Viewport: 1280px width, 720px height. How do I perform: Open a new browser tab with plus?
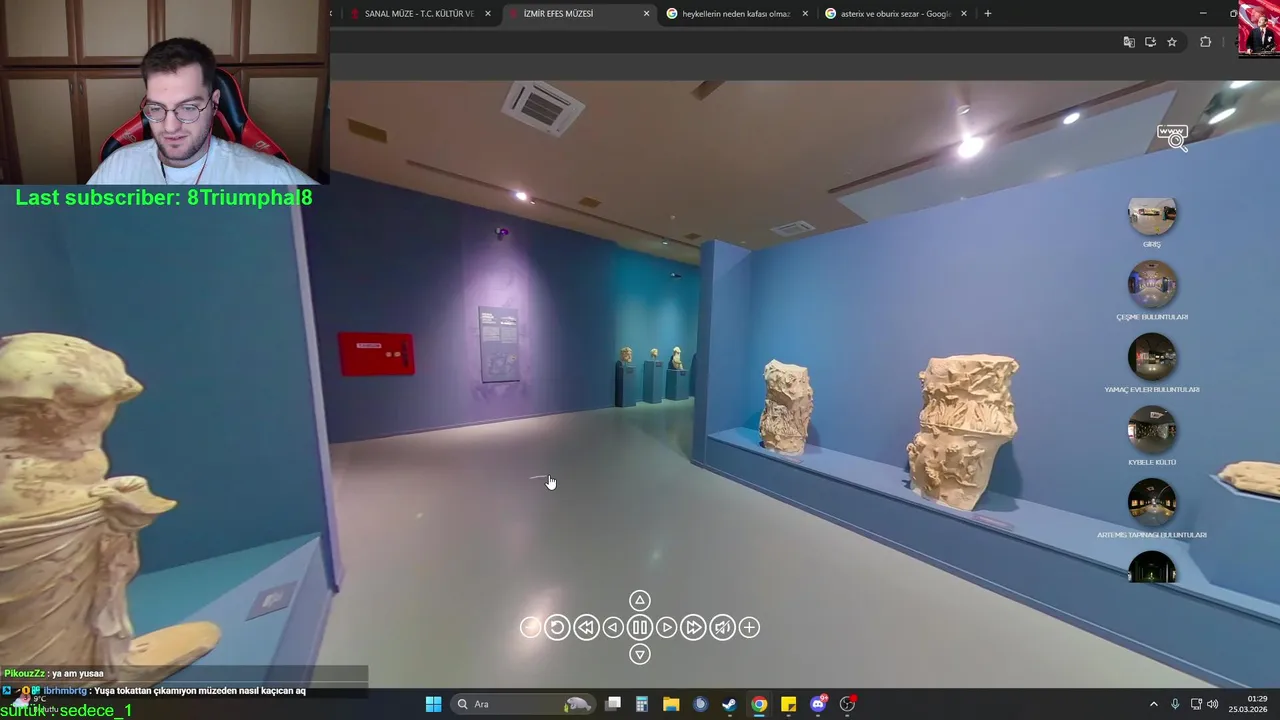(988, 14)
